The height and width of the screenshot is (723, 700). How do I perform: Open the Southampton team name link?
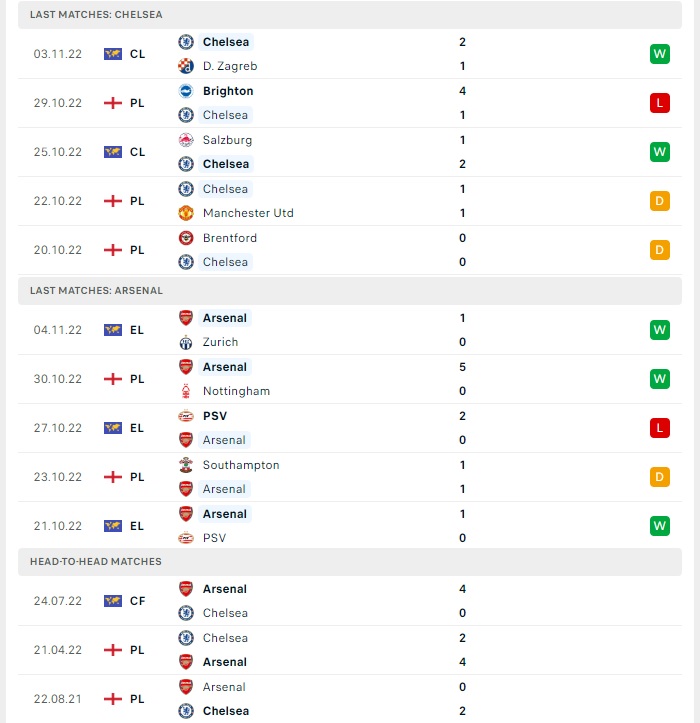(241, 465)
